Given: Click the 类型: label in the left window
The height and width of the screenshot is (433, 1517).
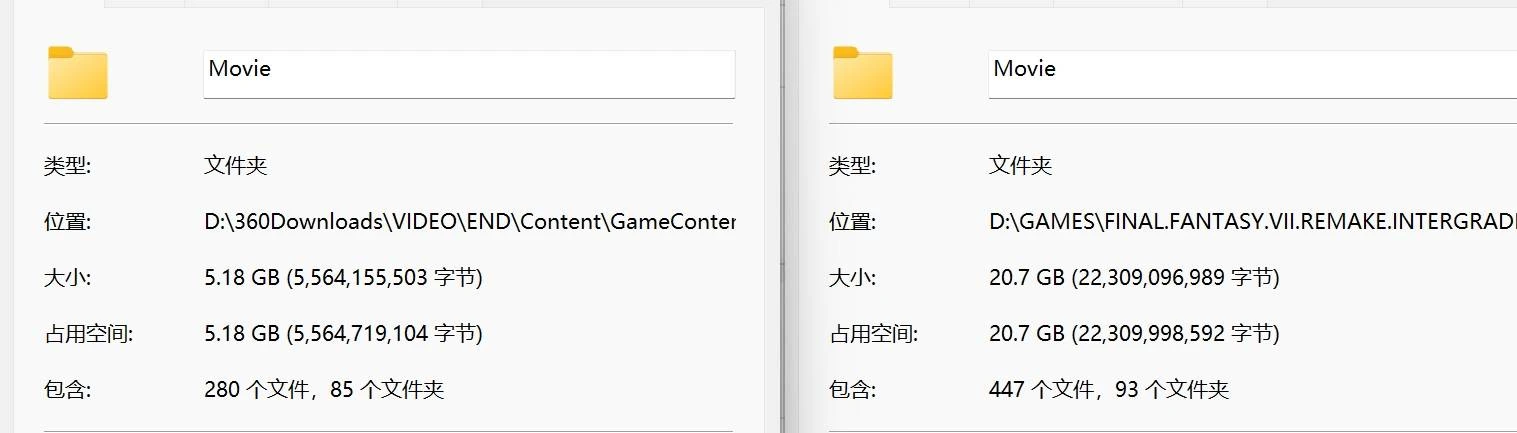Looking at the screenshot, I should tap(67, 166).
